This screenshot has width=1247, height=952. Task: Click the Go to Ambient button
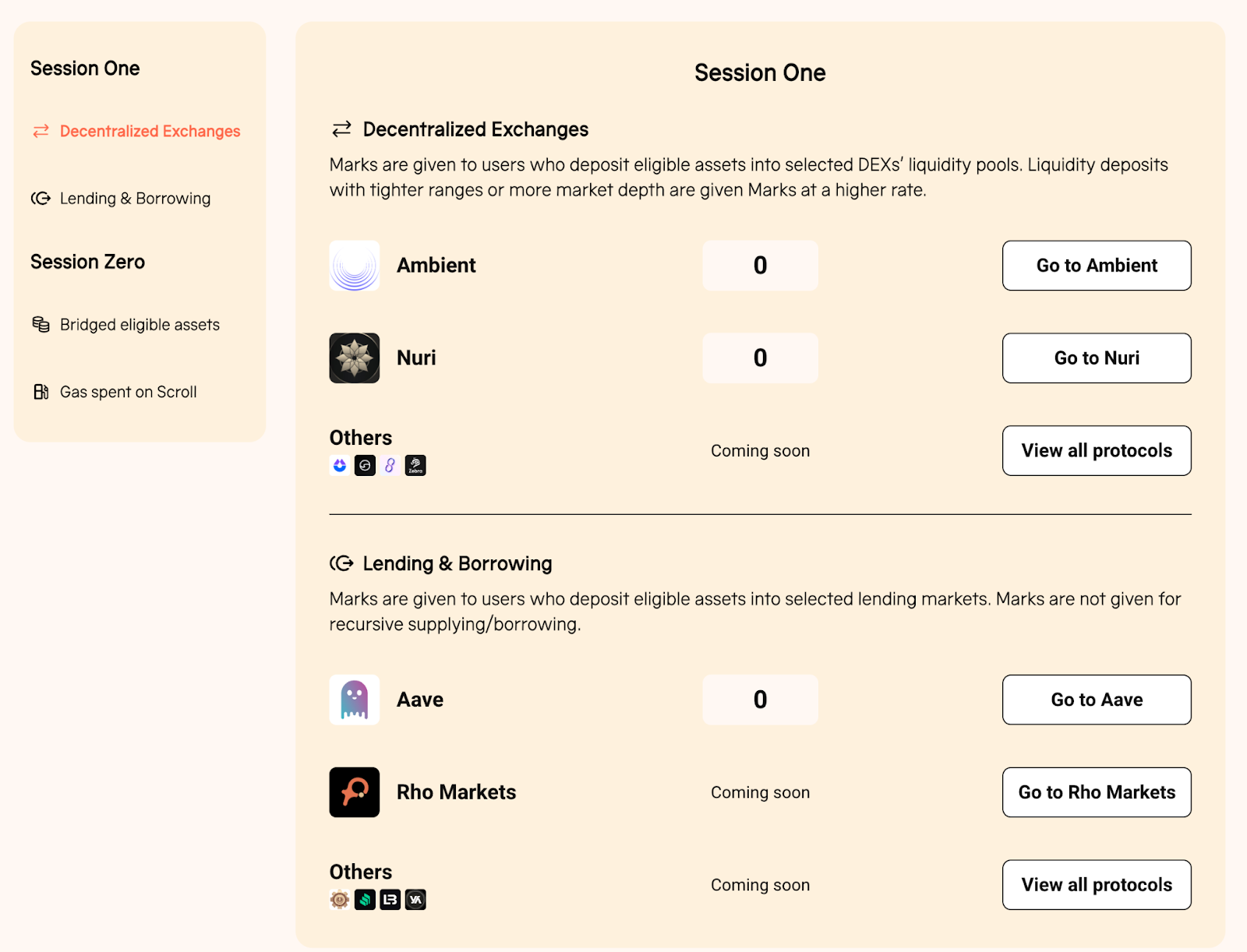click(1097, 266)
